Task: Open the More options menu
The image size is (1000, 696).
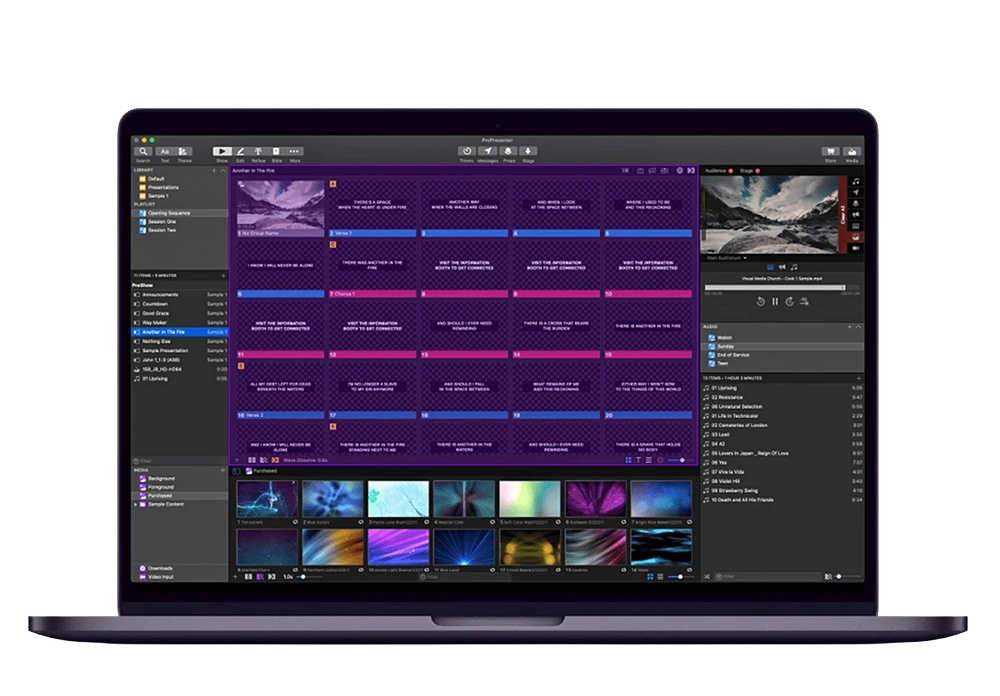Action: click(x=294, y=151)
